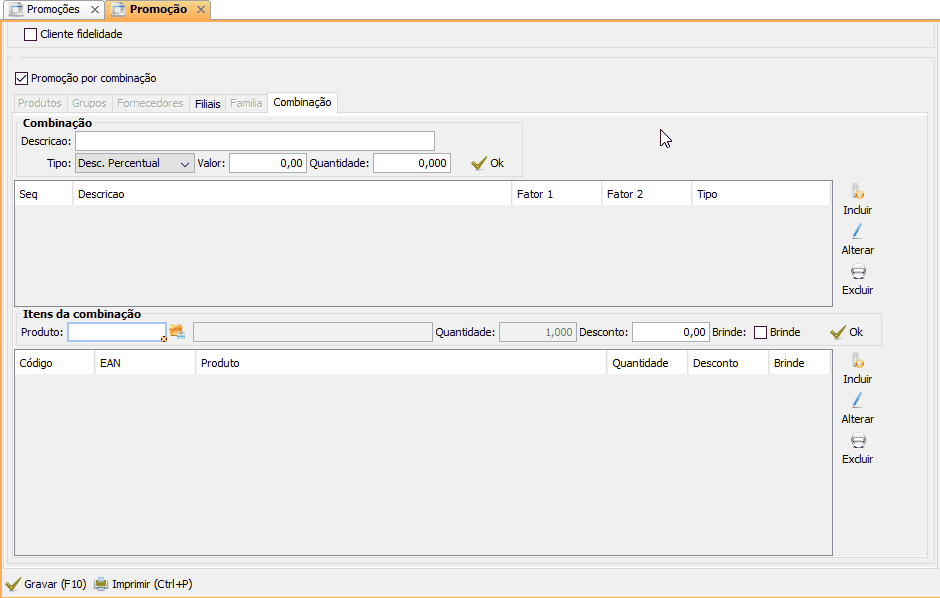This screenshot has height=598, width=940.
Task: Click the Alterar pencil icon beside the combinations grid
Action: point(857,232)
